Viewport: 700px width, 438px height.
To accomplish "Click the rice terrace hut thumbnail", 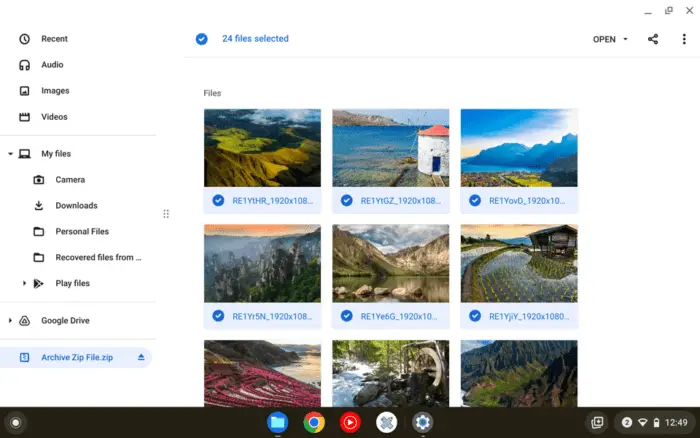I will pos(519,263).
